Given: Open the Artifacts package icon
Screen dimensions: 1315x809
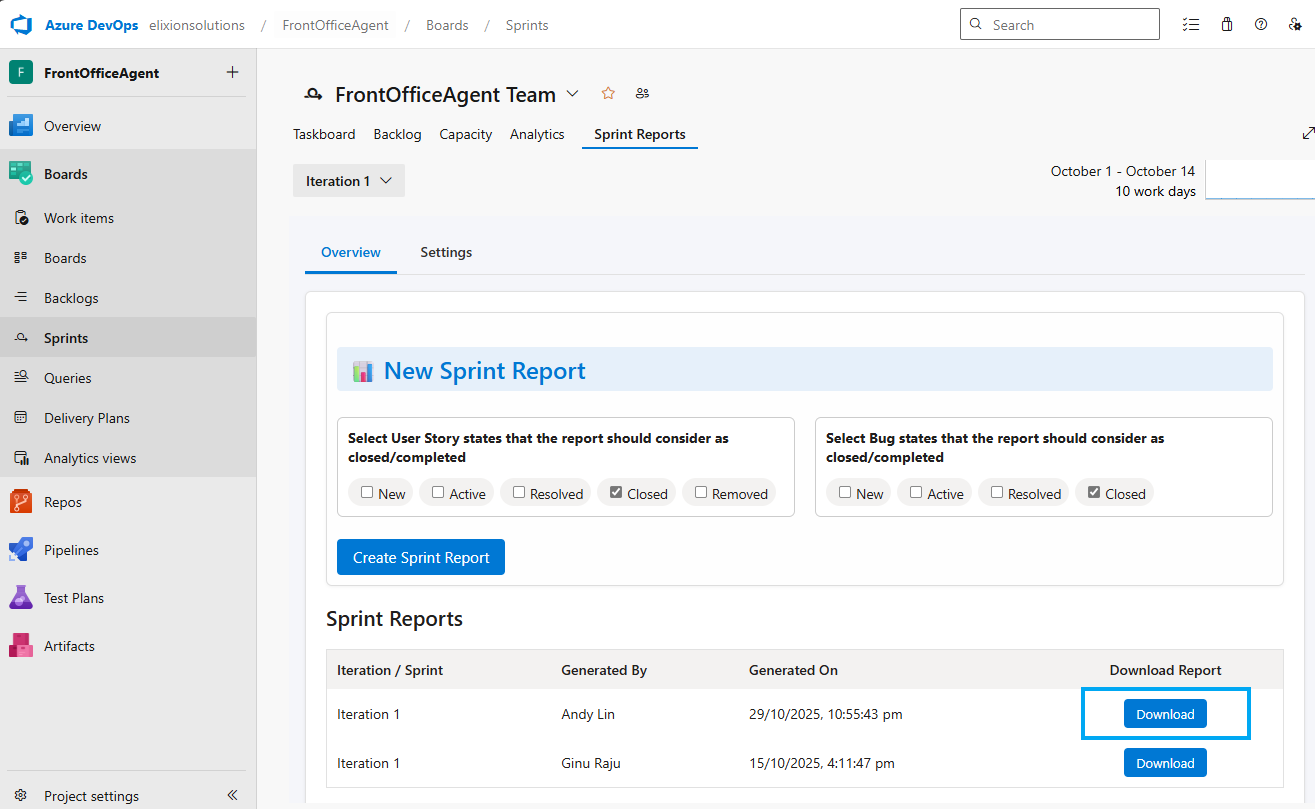Looking at the screenshot, I should click(21, 646).
